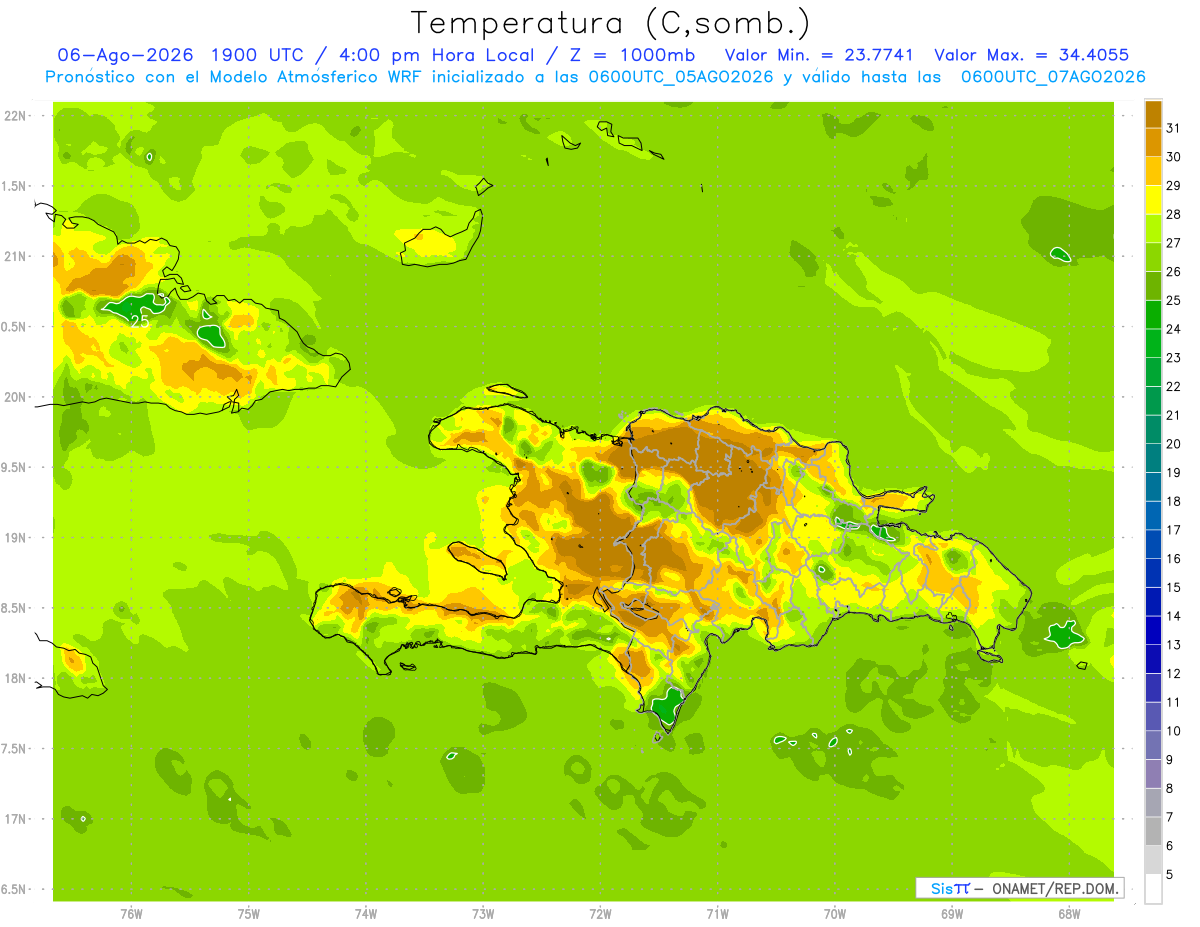The image size is (1200, 927).
Task: Click the legend value "25"
Action: click(x=1174, y=300)
